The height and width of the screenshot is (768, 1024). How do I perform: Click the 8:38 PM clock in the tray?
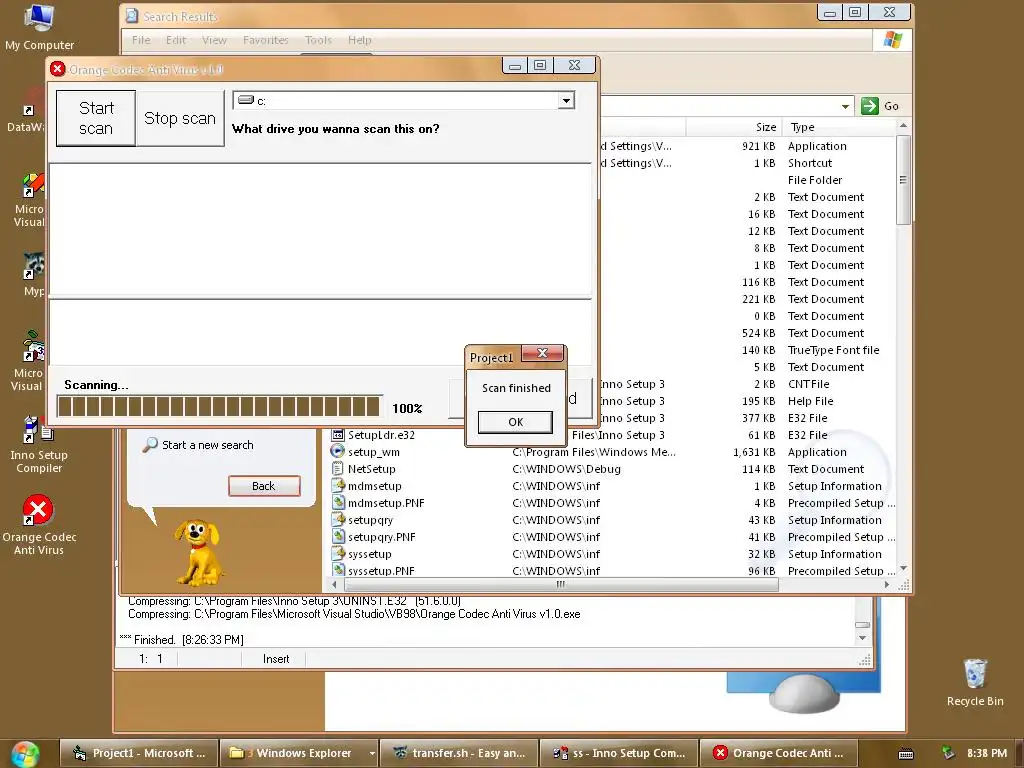click(987, 753)
